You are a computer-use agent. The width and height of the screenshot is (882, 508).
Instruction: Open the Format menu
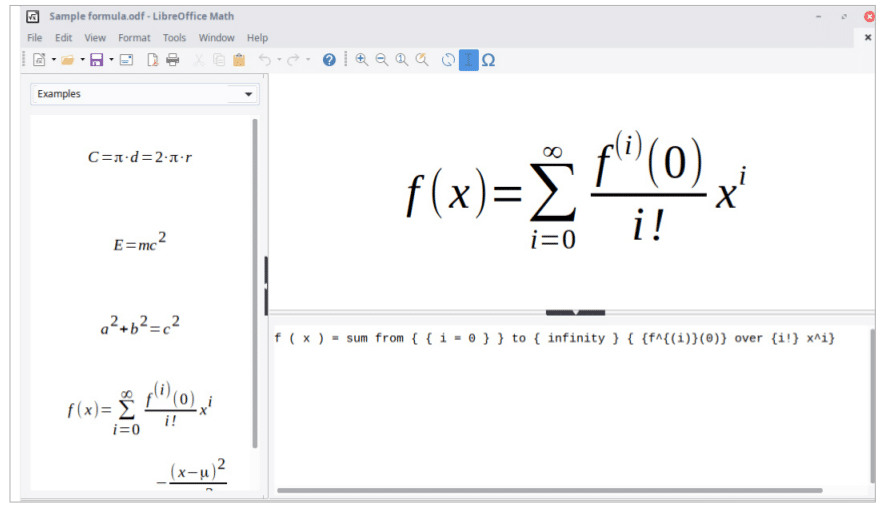pyautogui.click(x=134, y=38)
